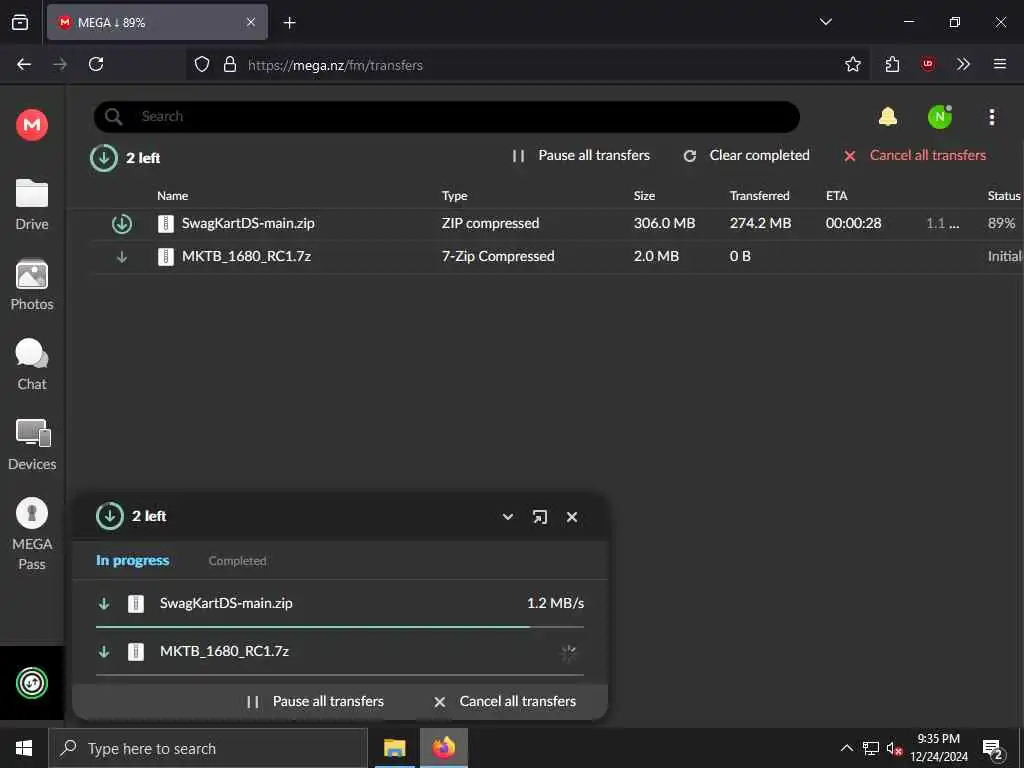The width and height of the screenshot is (1024, 768).
Task: Show hidden system tray icons chevron
Action: [846, 748]
